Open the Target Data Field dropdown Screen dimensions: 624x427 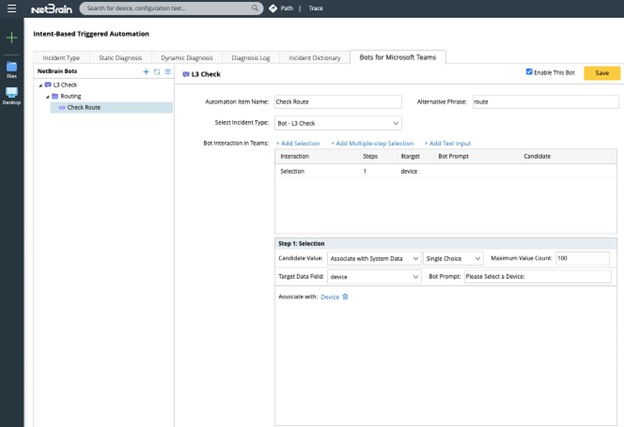coord(374,277)
